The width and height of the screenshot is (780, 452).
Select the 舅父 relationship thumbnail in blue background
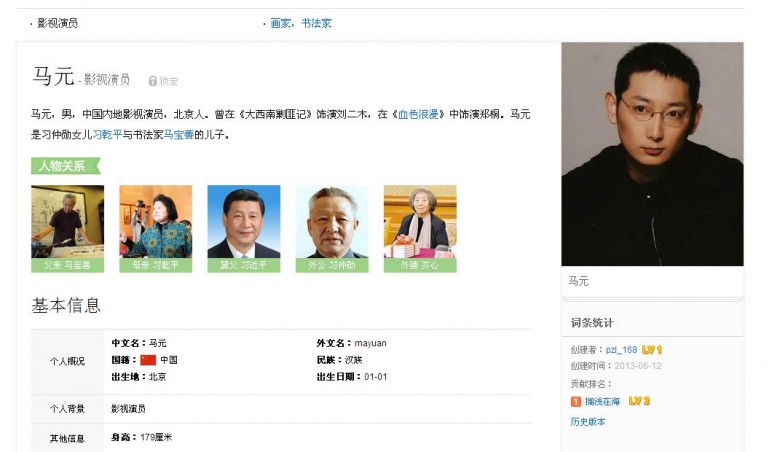pos(244,229)
